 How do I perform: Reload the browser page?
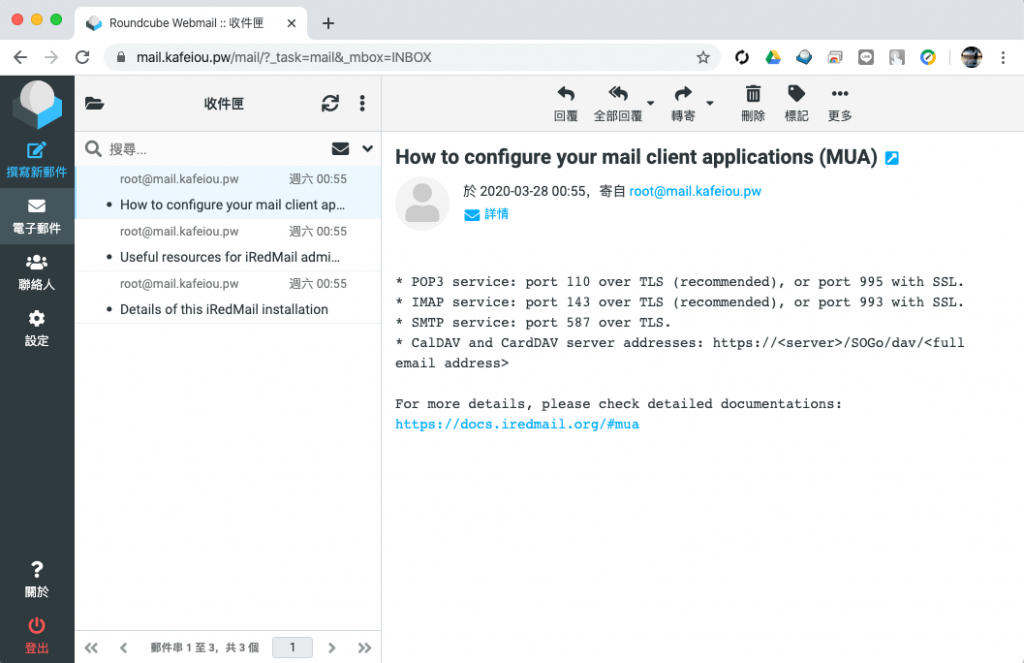(82, 57)
